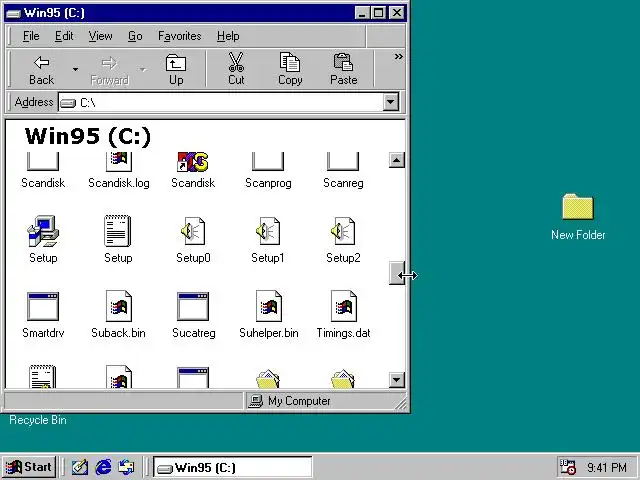Click the Cut scissors icon
This screenshot has width=640, height=480.
(x=236, y=62)
